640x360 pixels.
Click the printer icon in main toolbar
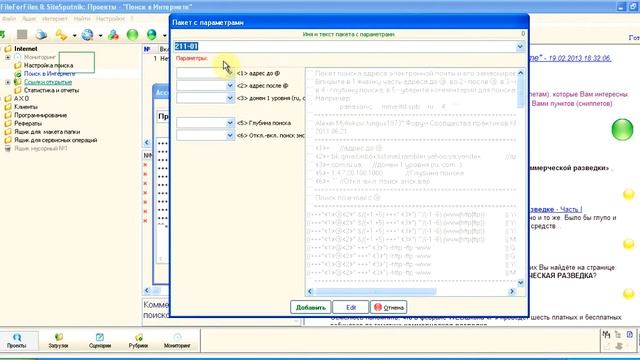(x=41, y=35)
